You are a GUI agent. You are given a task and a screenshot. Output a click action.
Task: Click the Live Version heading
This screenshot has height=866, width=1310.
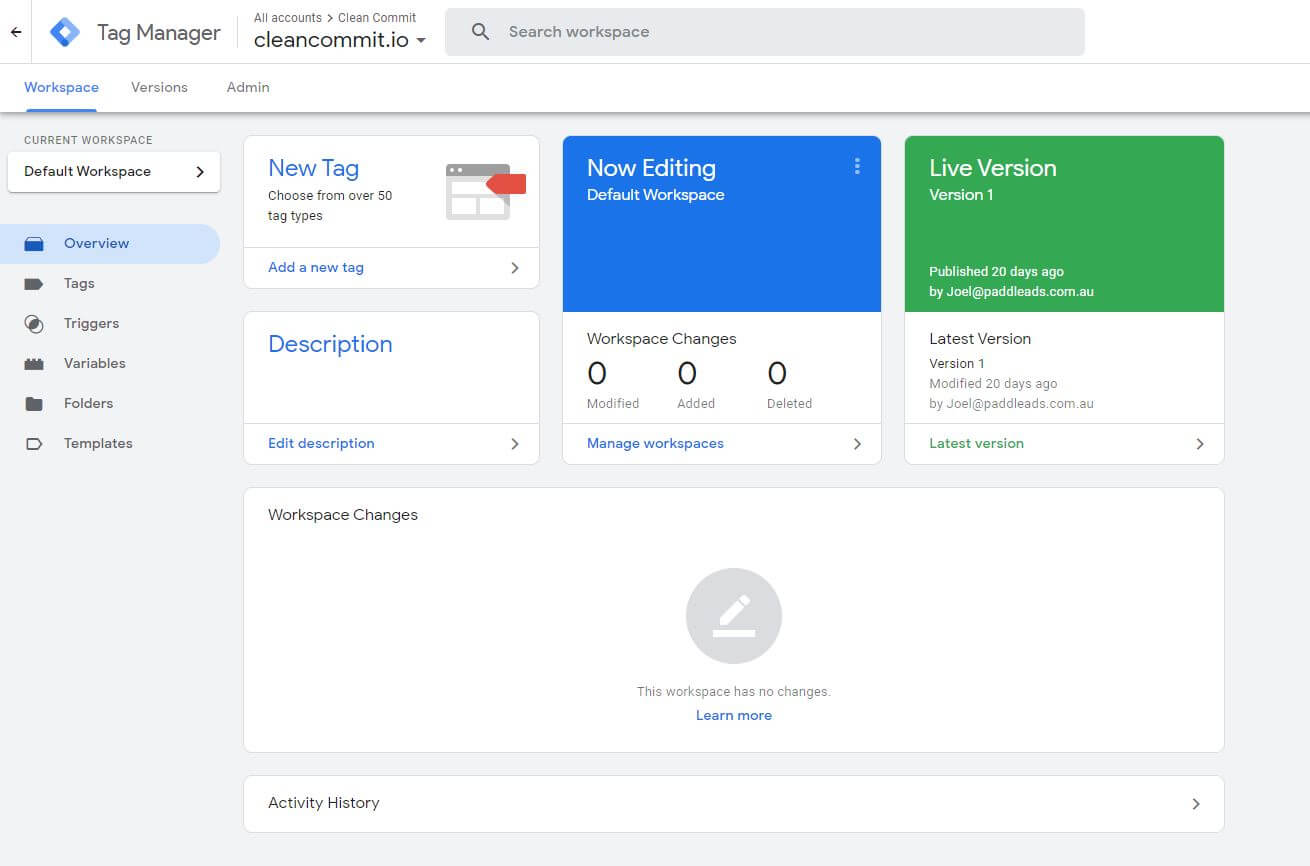coord(993,168)
